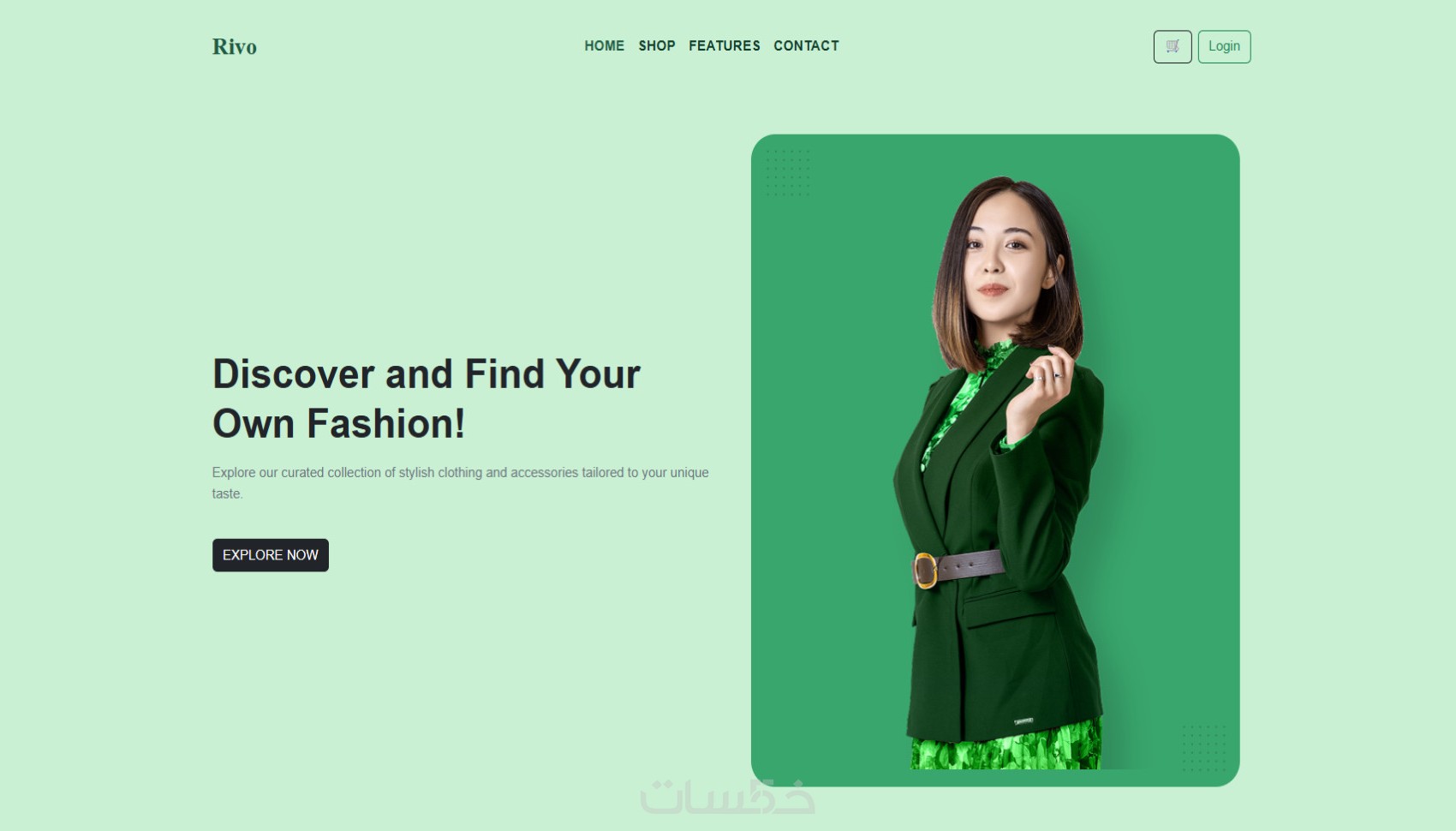Screen dimensions: 1456x831
Task: Click the EXPLORE NOW button
Action: (x=271, y=555)
